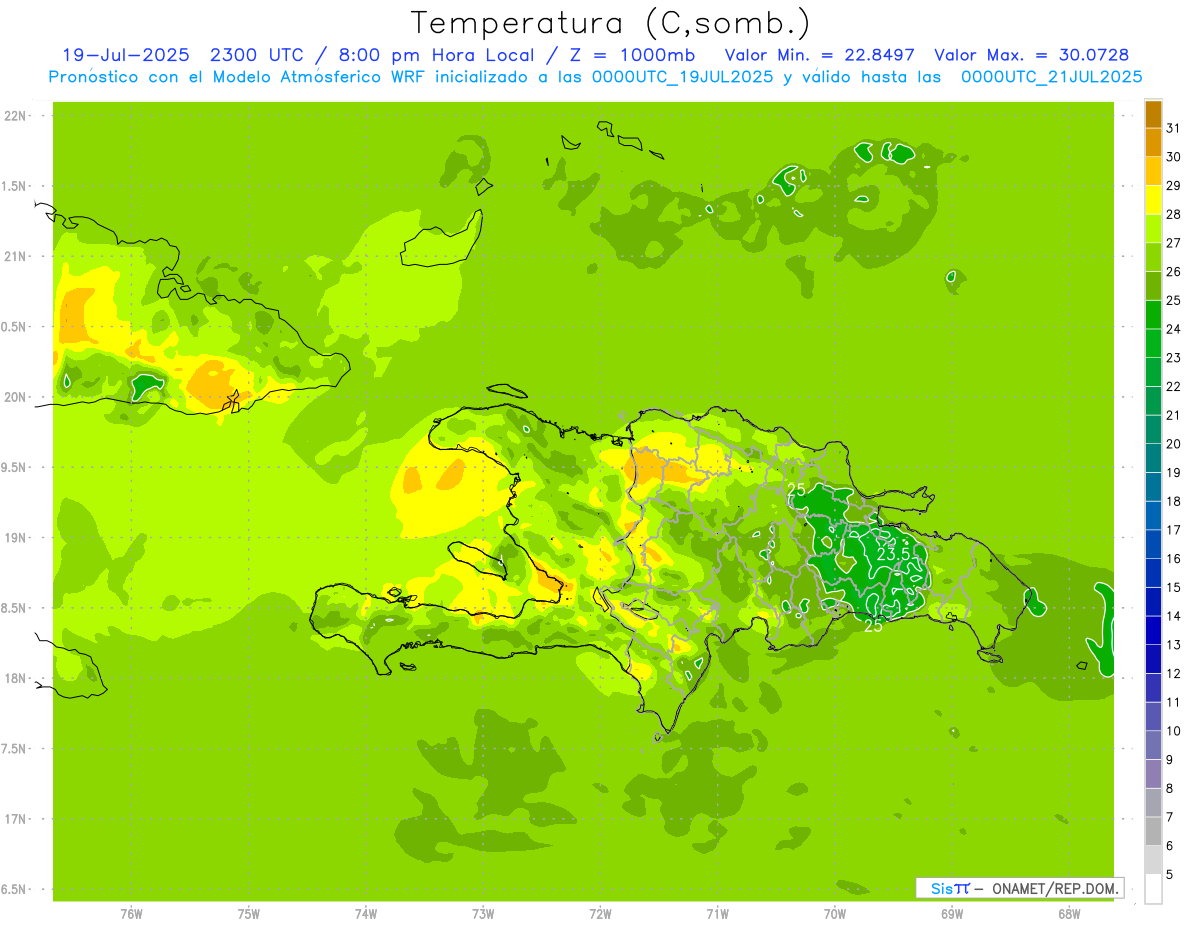1200x927 pixels.
Task: Click the '76W' longitude label
Action: [131, 914]
